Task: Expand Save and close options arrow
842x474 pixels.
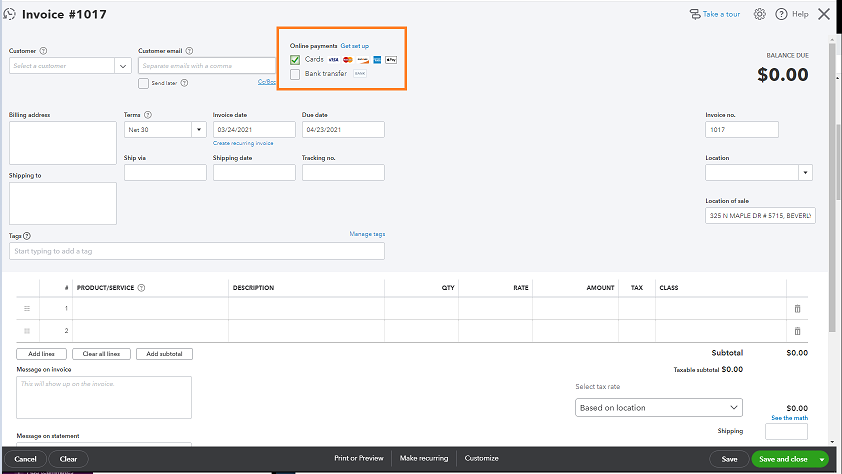Action: pos(822,459)
